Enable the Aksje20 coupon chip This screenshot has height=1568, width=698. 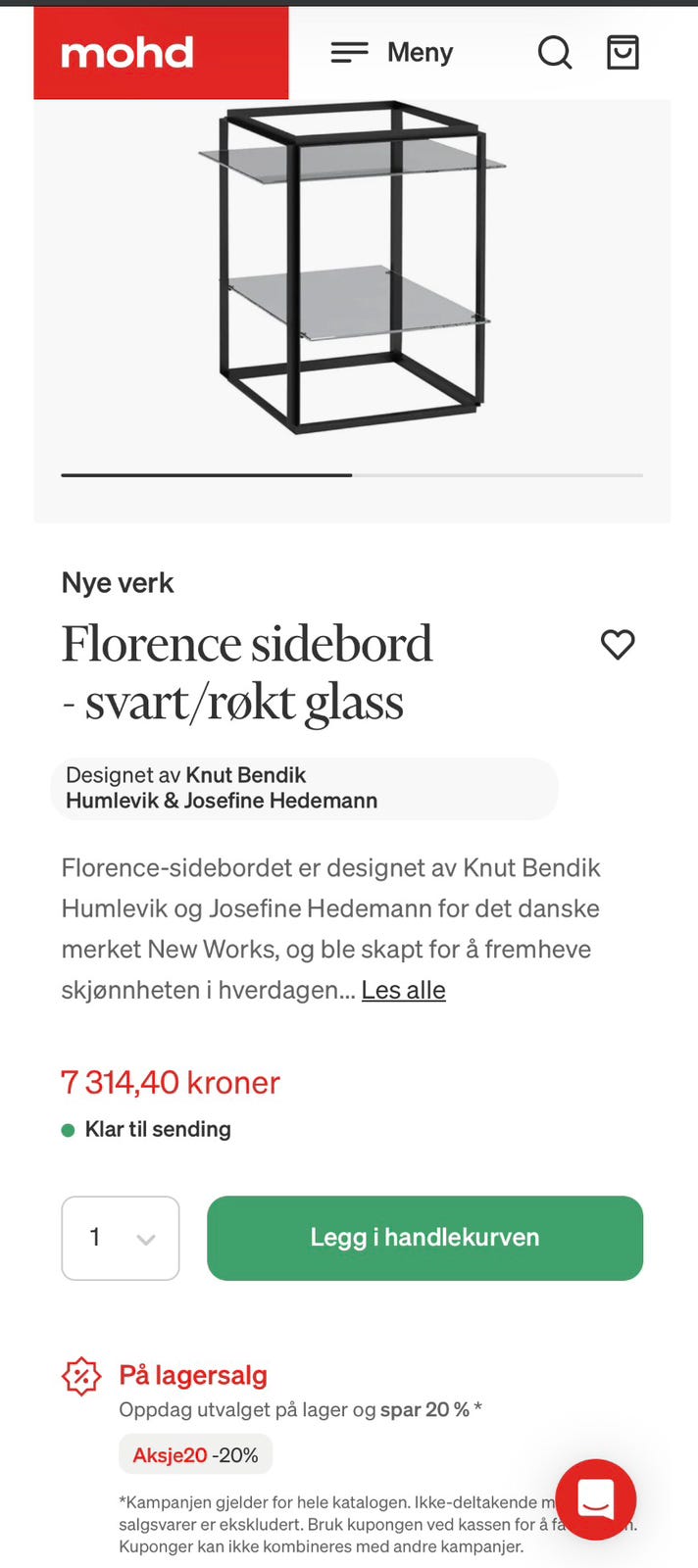tap(195, 1454)
